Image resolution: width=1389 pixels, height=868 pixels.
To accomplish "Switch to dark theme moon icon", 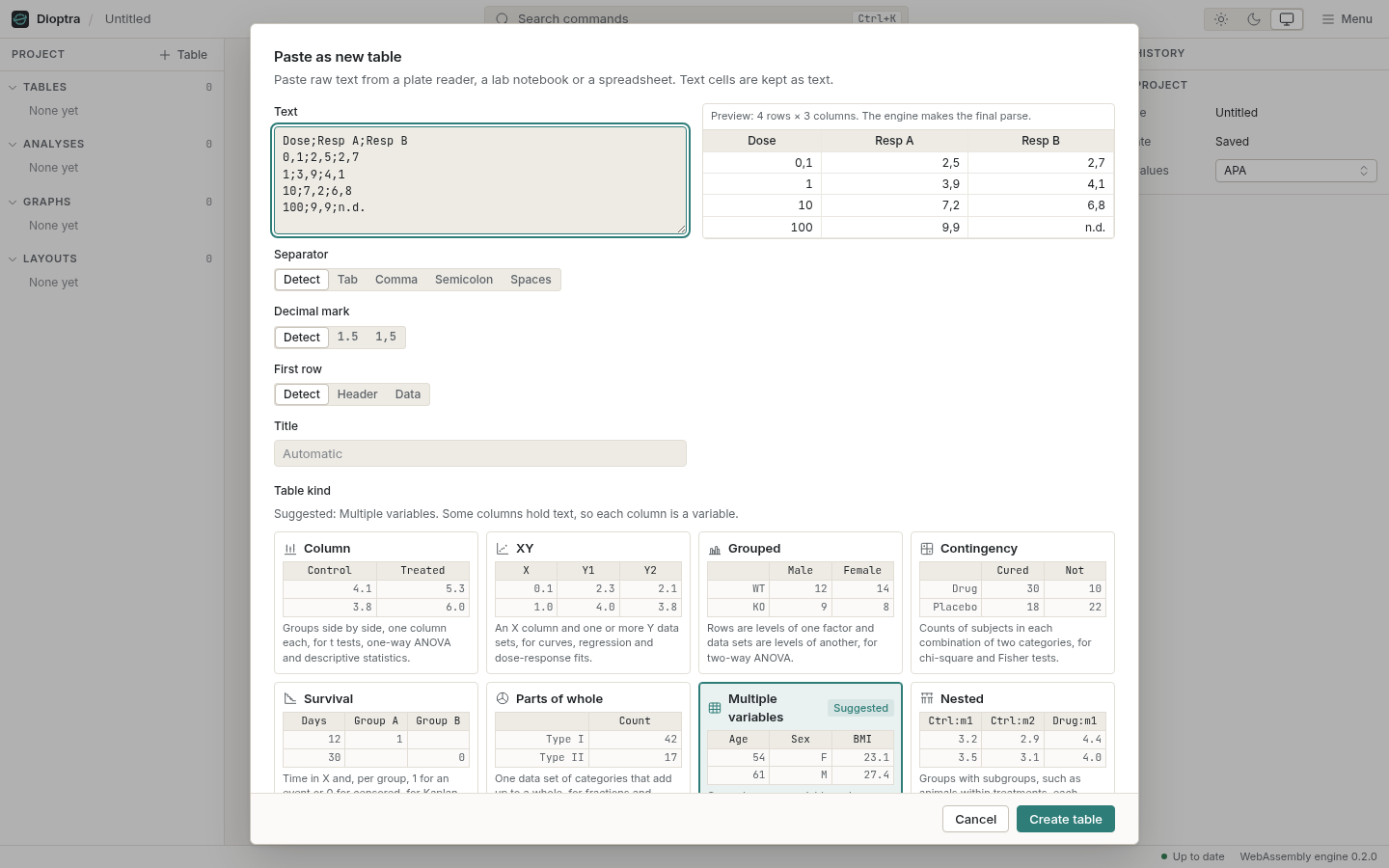I will [x=1254, y=19].
